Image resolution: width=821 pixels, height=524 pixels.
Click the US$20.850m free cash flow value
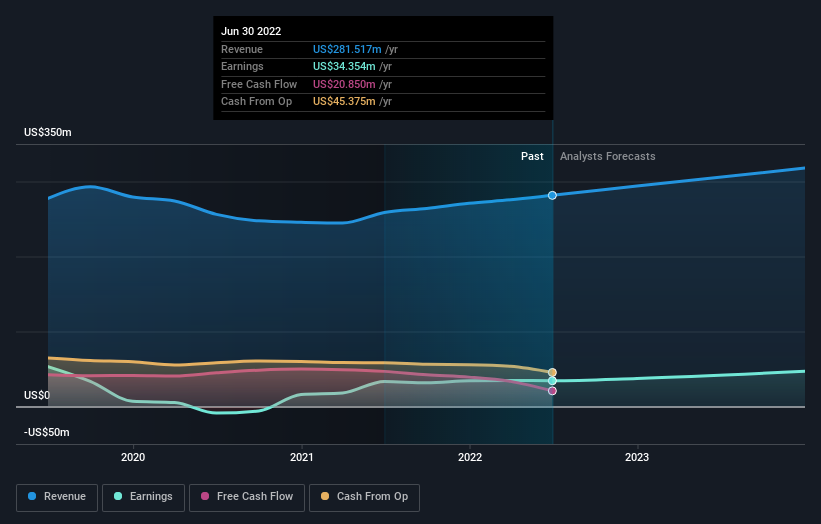click(344, 84)
